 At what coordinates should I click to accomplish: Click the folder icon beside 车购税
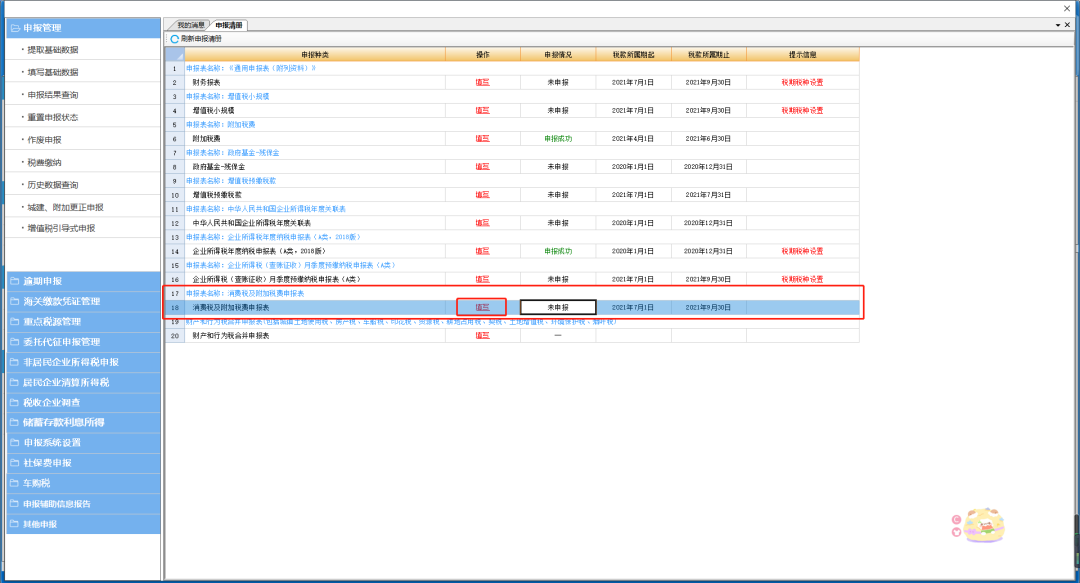point(14,483)
